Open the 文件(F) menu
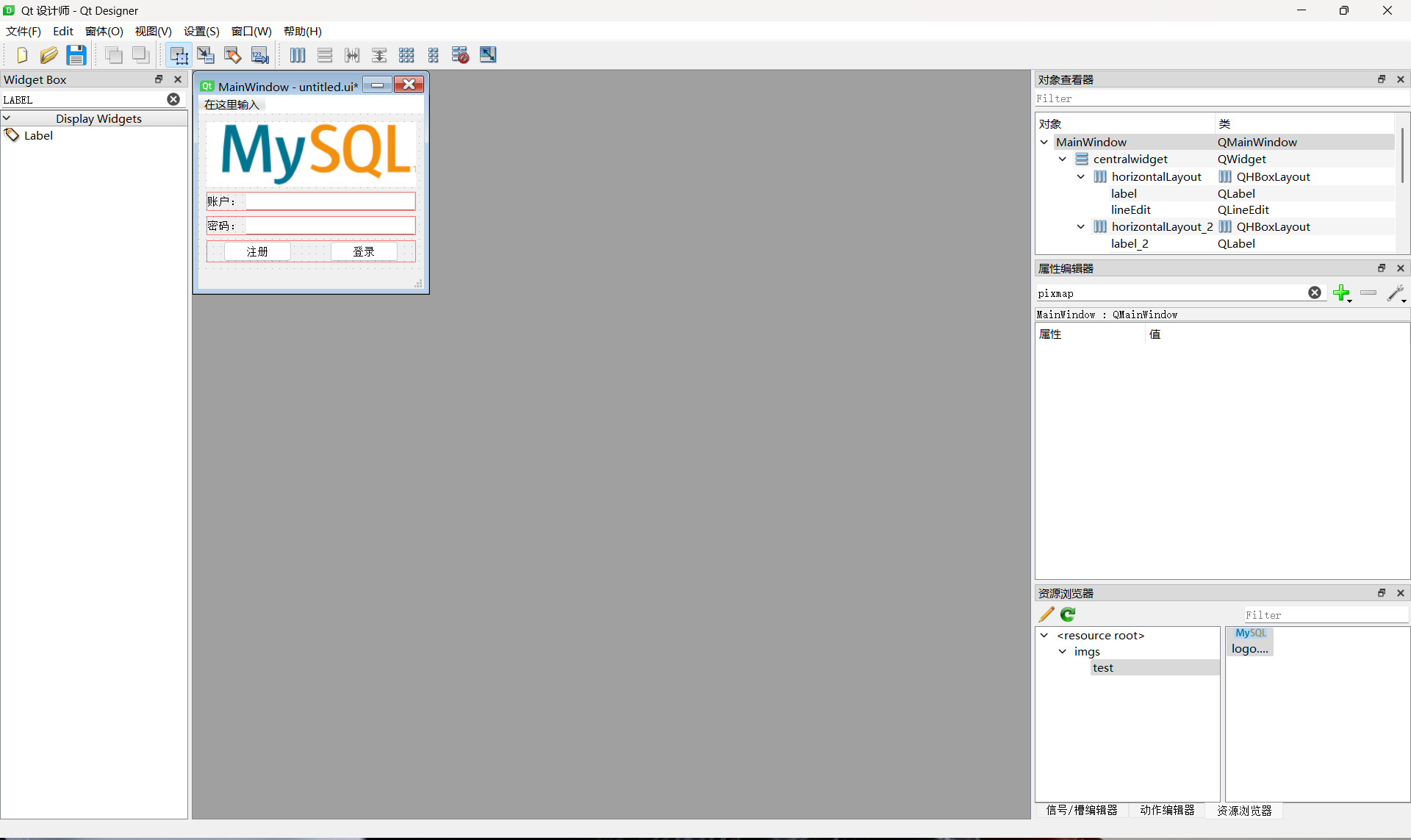Image resolution: width=1411 pixels, height=840 pixels. click(x=24, y=31)
